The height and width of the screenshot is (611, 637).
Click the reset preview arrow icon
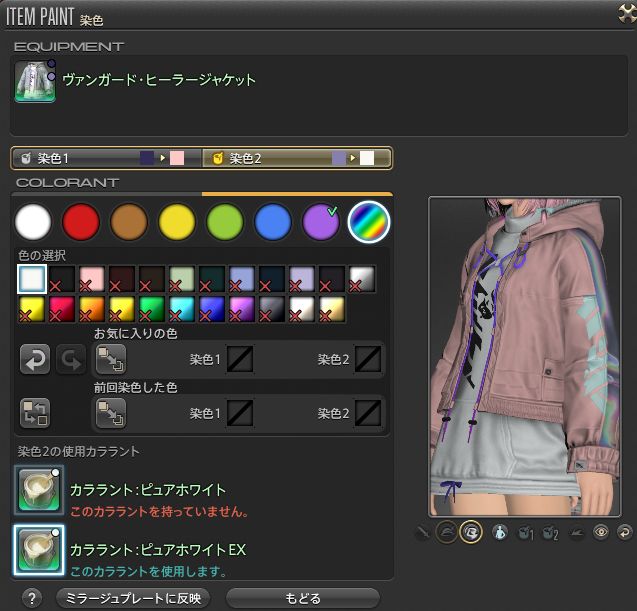(625, 533)
